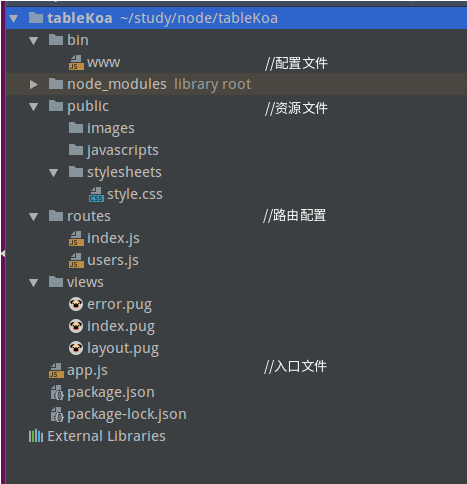Click the users.js JS file icon
The width and height of the screenshot is (467, 484).
[76, 260]
